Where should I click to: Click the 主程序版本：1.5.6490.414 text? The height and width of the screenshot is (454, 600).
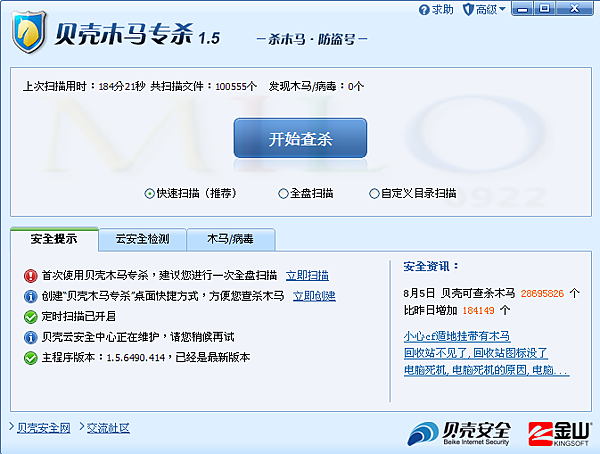point(103,358)
